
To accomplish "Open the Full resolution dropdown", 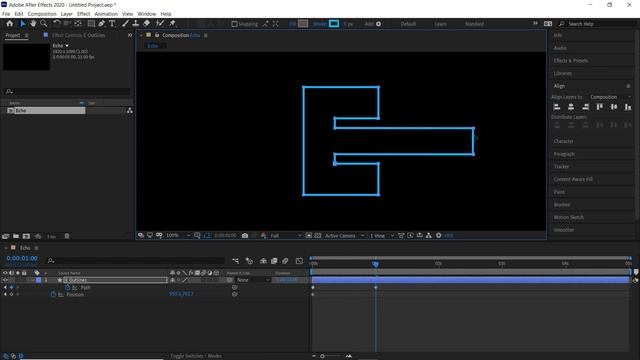I will 286,236.
